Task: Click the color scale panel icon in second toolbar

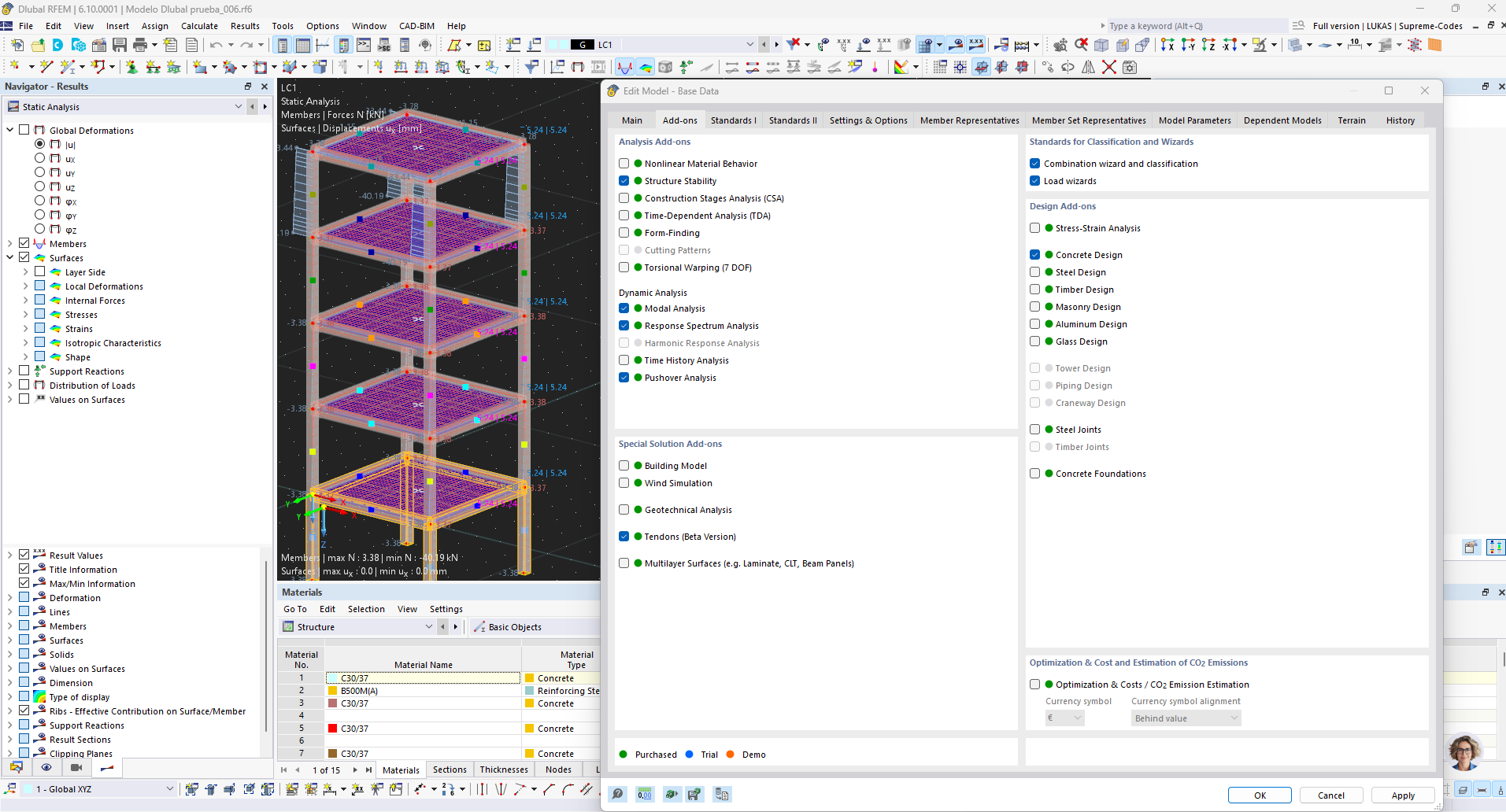Action: point(902,67)
